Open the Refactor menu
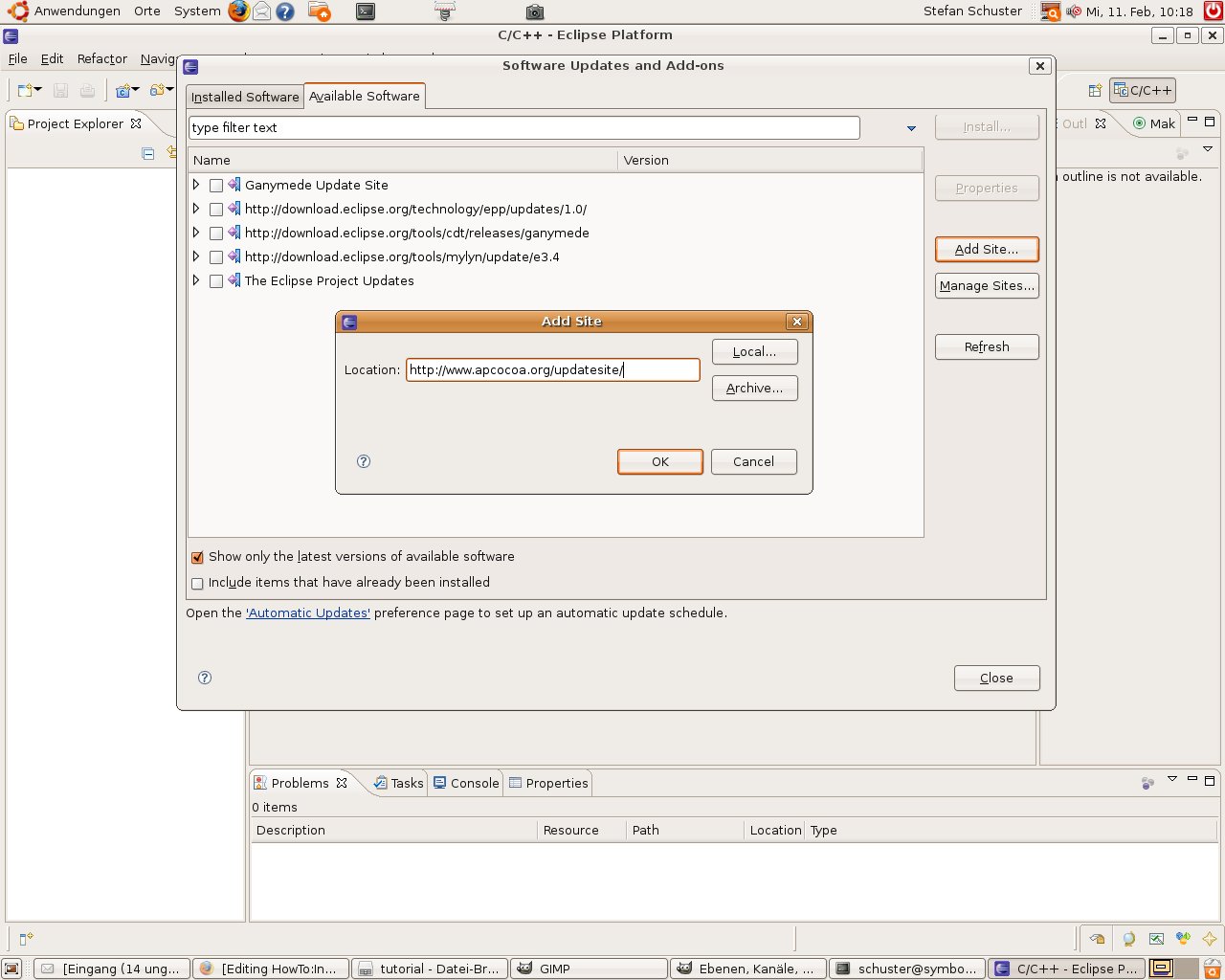The height and width of the screenshot is (980, 1225). [102, 58]
